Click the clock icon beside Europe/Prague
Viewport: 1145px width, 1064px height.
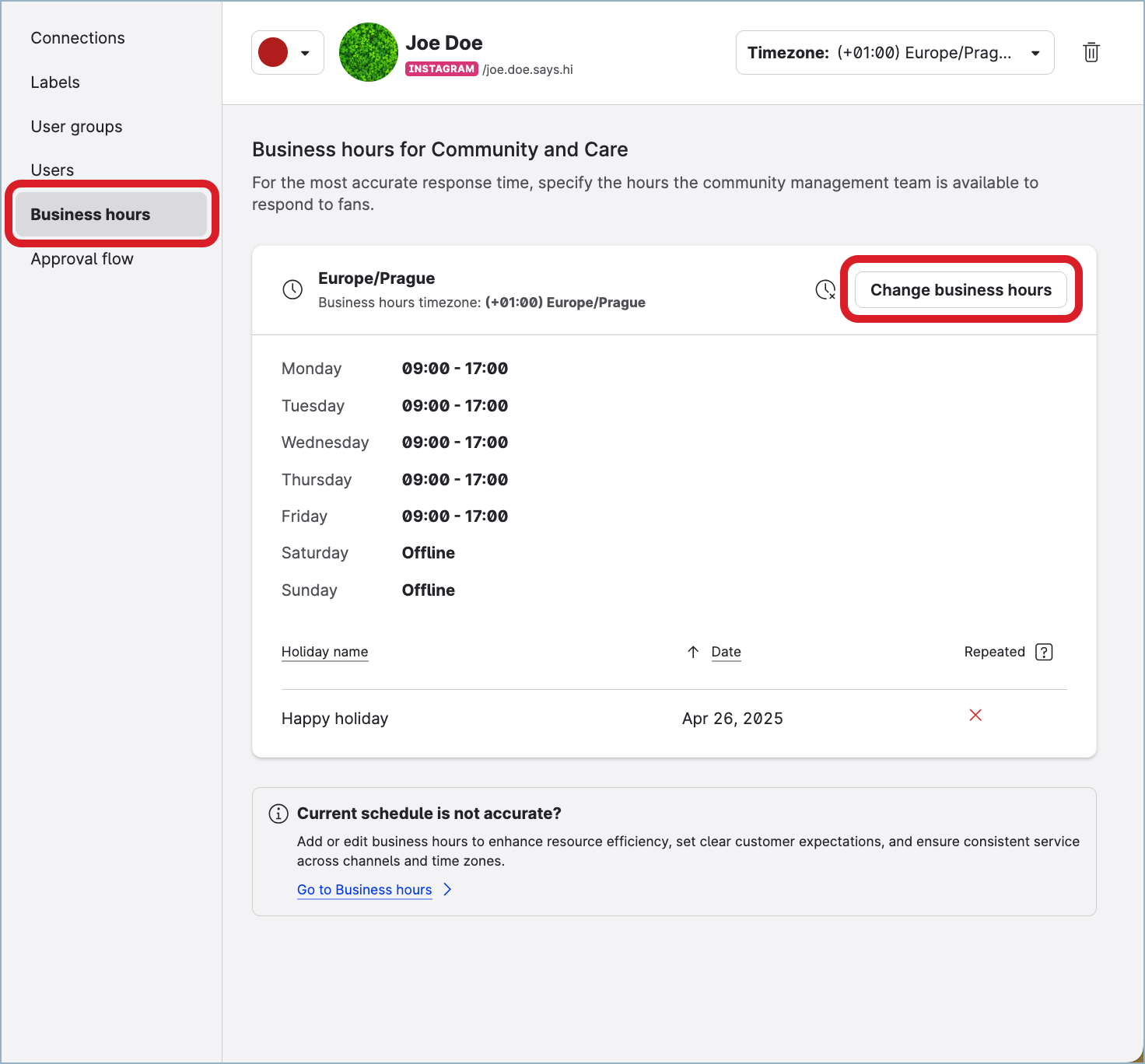(292, 290)
